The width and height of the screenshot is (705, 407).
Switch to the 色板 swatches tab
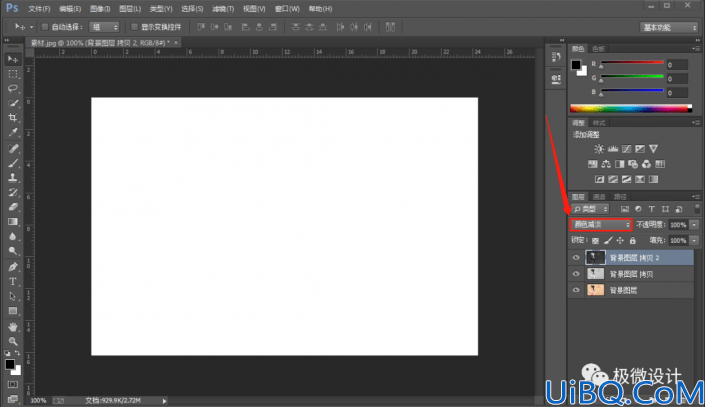(598, 49)
